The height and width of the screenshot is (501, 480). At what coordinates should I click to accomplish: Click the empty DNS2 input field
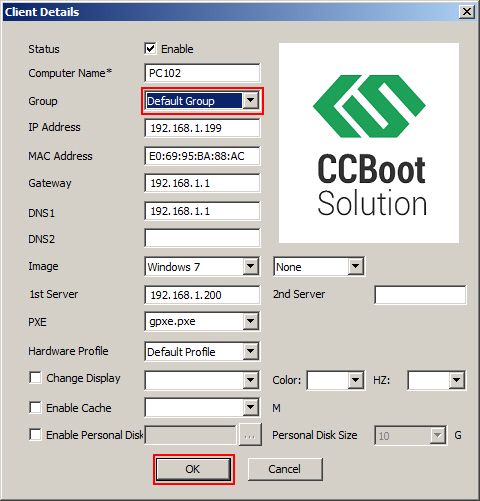[x=202, y=238]
